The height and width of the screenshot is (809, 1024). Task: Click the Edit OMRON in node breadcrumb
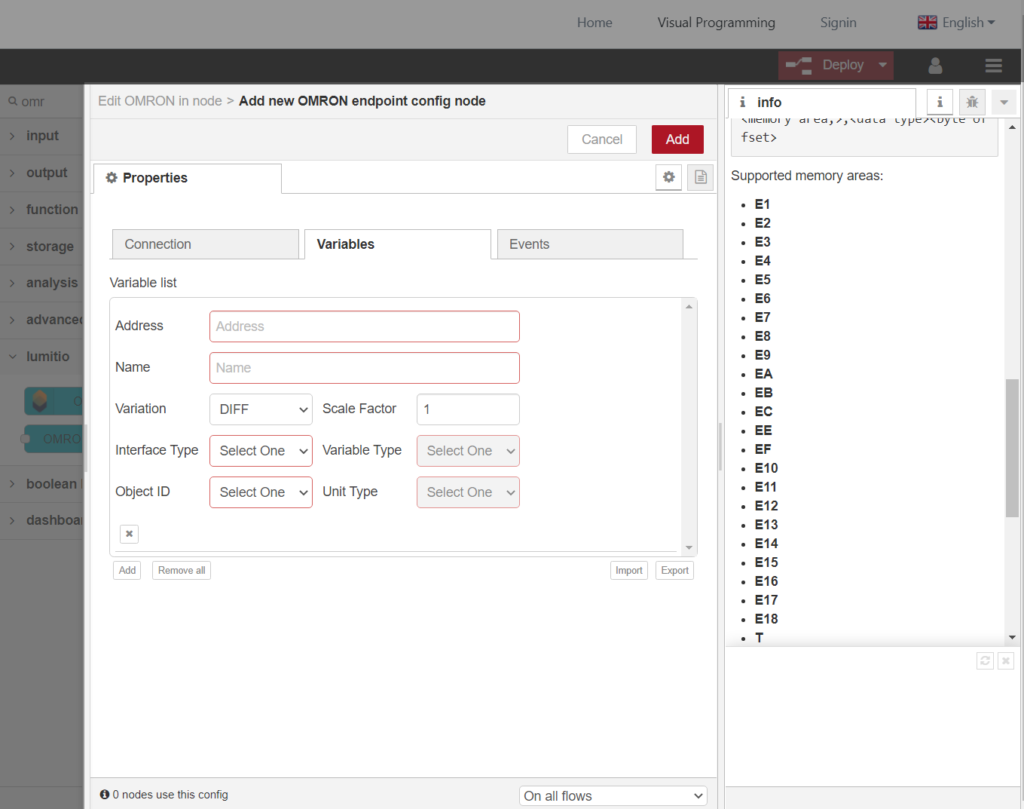click(x=160, y=101)
